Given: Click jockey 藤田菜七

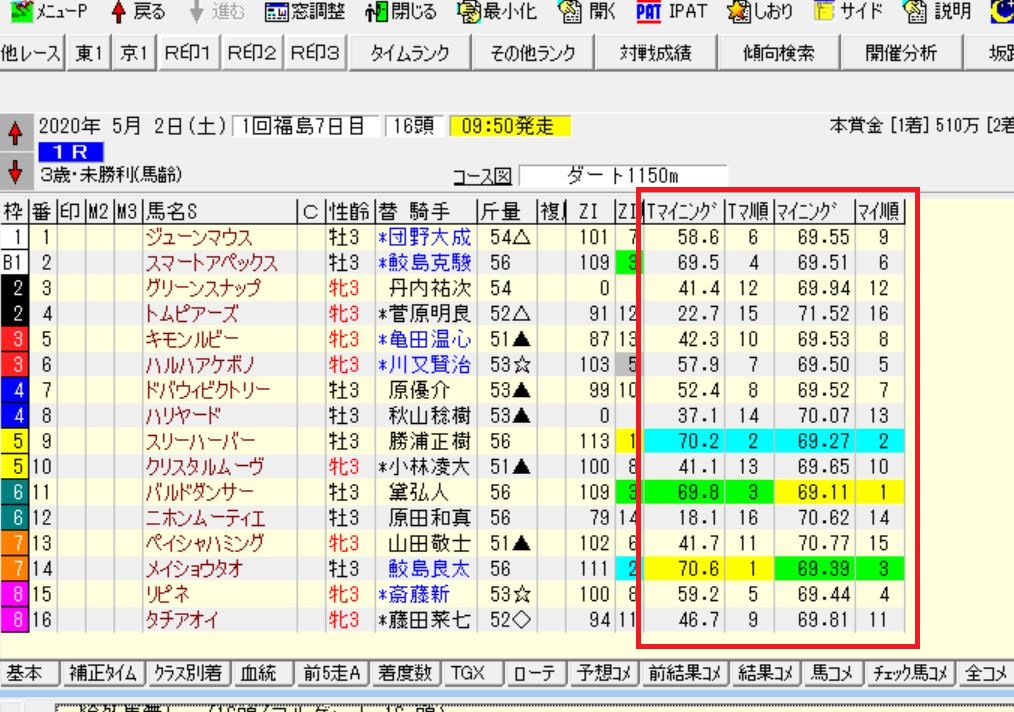Looking at the screenshot, I should click(429, 620).
